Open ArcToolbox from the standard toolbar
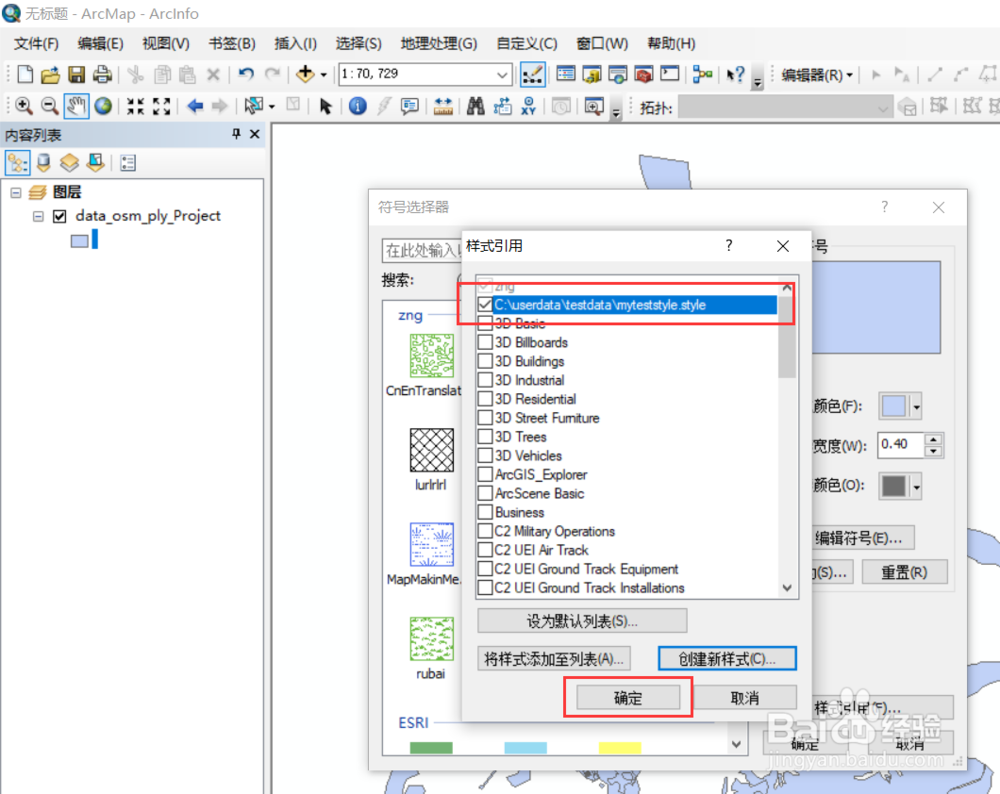Screen dimensions: 1000x794 (x=644, y=75)
